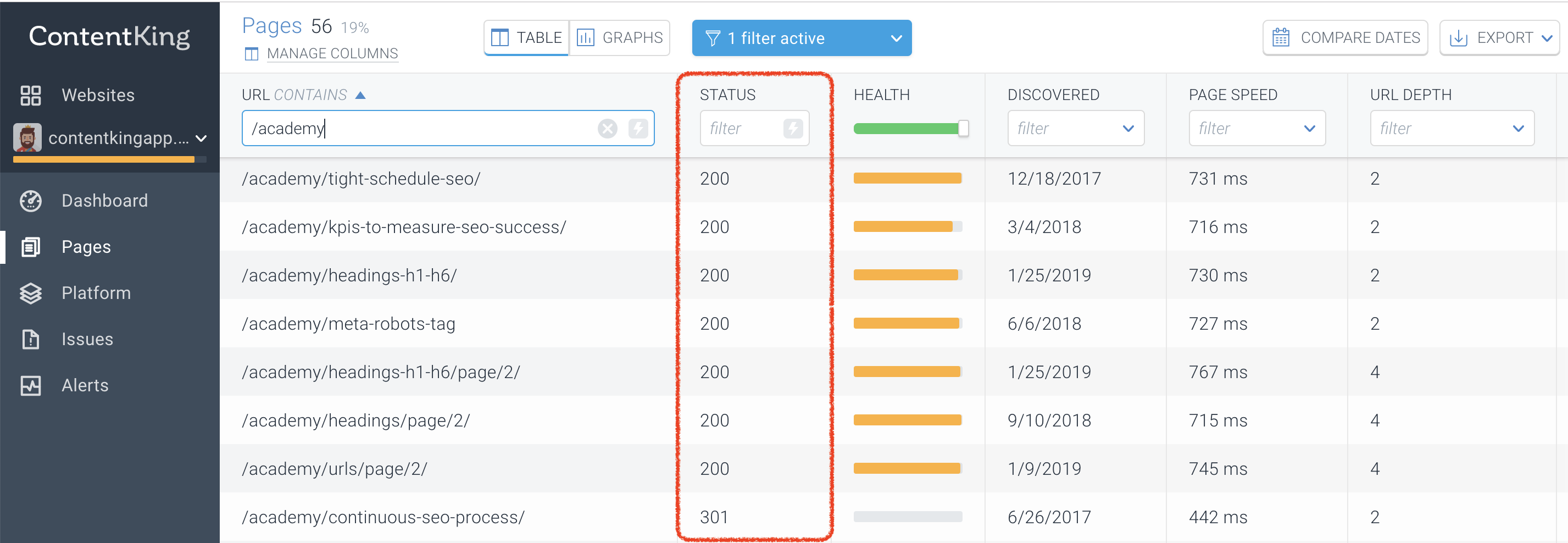Open Platform in the sidebar
Viewport: 1568px width, 543px height.
click(x=96, y=293)
